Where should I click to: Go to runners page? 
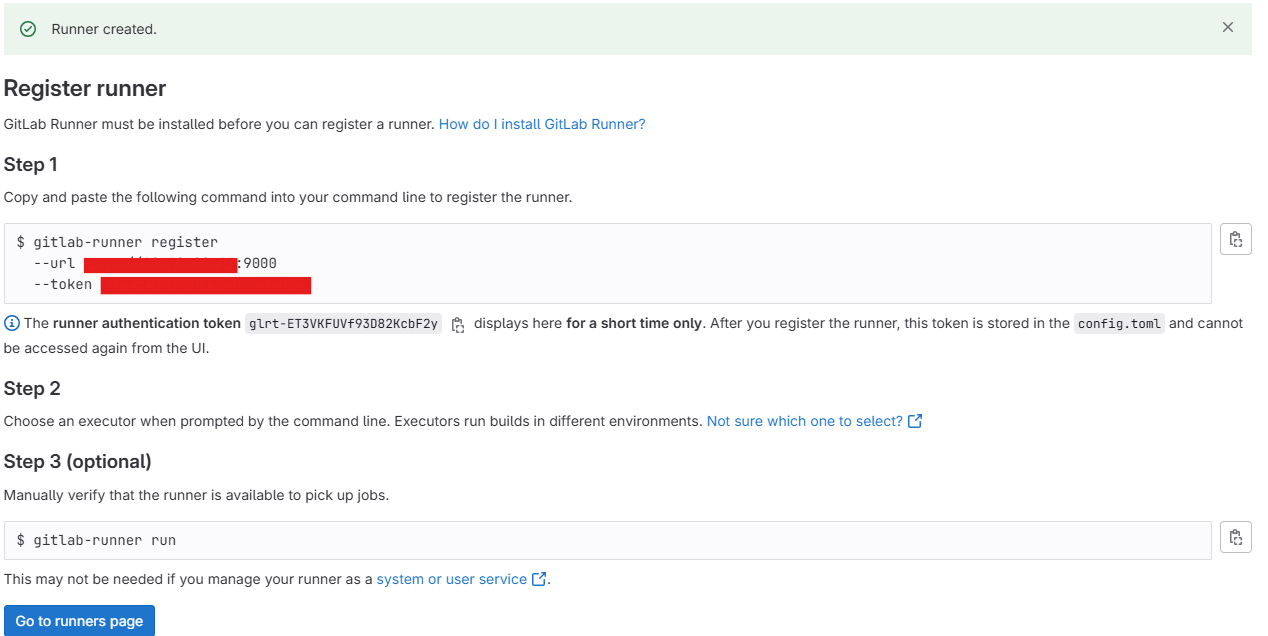(x=79, y=621)
